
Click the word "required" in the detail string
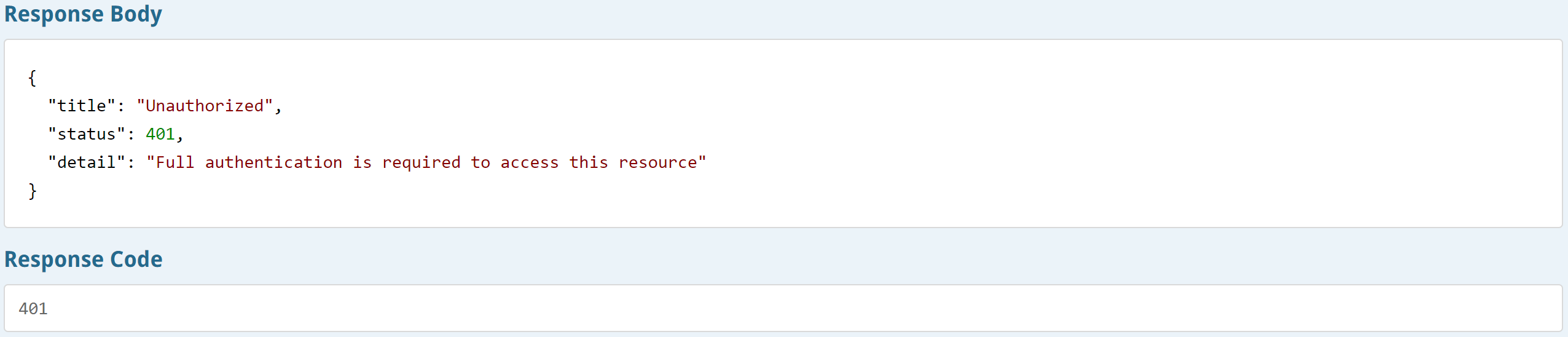421,163
